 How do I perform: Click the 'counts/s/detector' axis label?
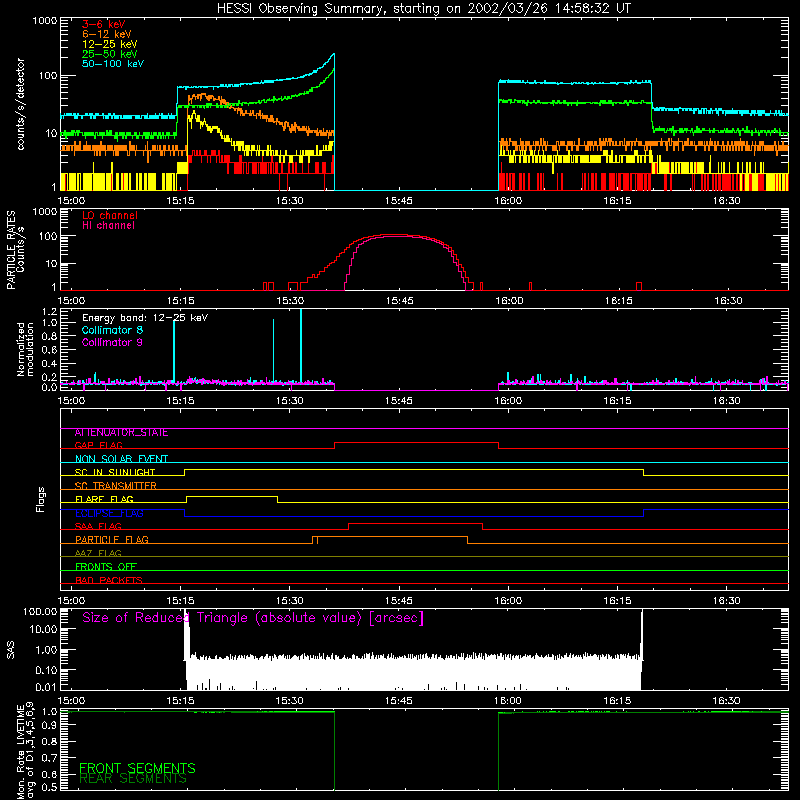(x=20, y=104)
